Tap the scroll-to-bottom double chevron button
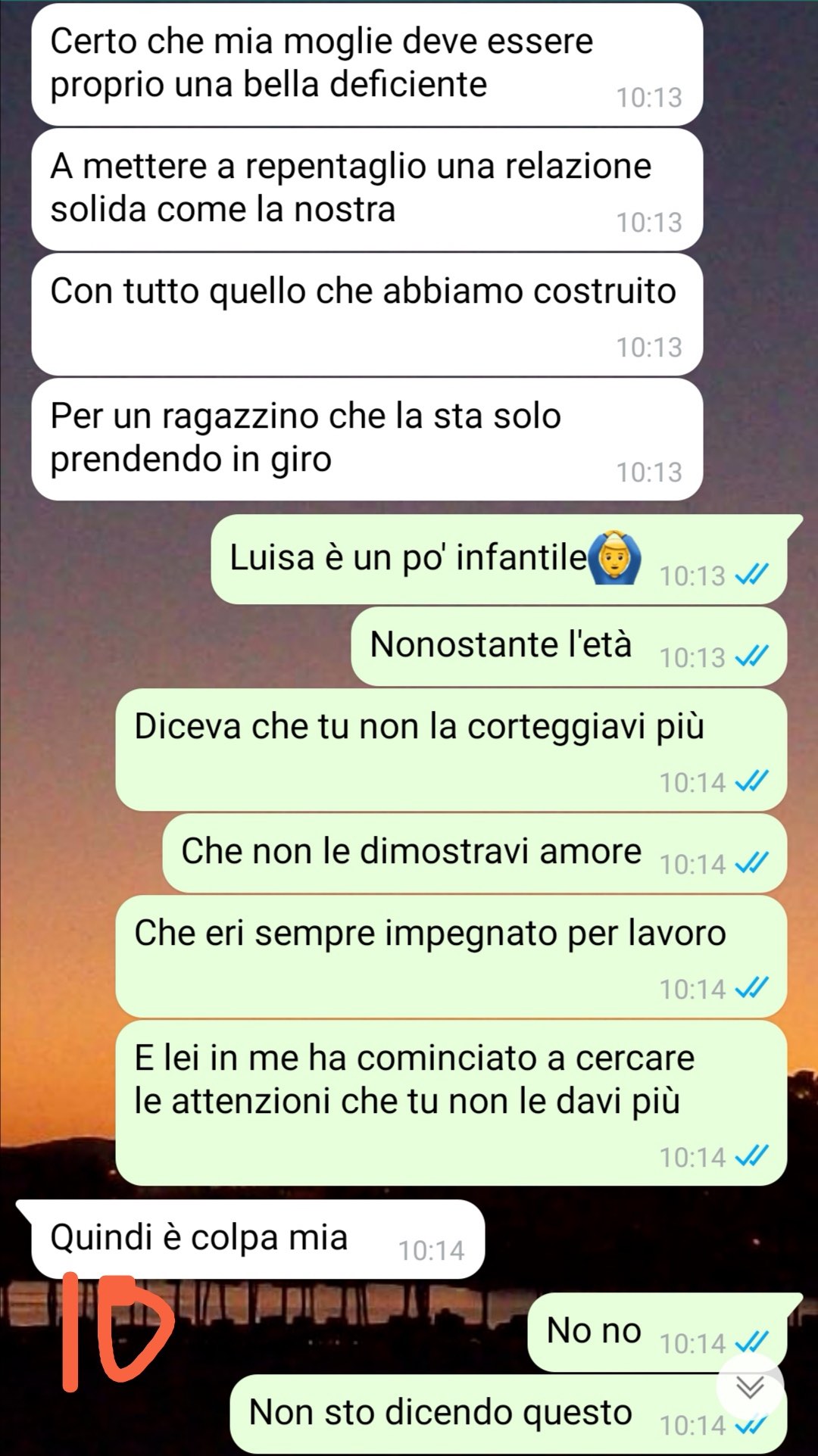Viewport: 818px width, 1456px height. point(750,1387)
